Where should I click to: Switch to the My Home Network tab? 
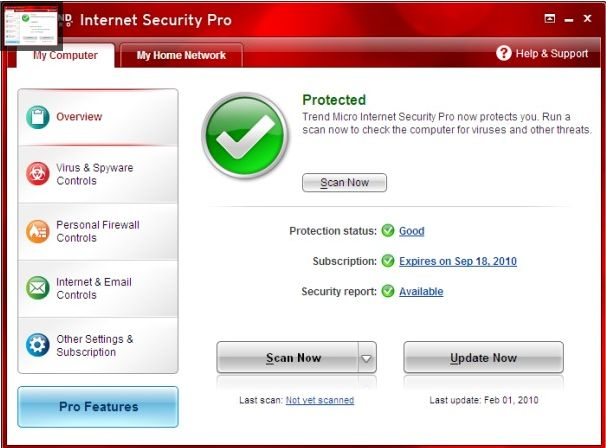pyautogui.click(x=181, y=55)
